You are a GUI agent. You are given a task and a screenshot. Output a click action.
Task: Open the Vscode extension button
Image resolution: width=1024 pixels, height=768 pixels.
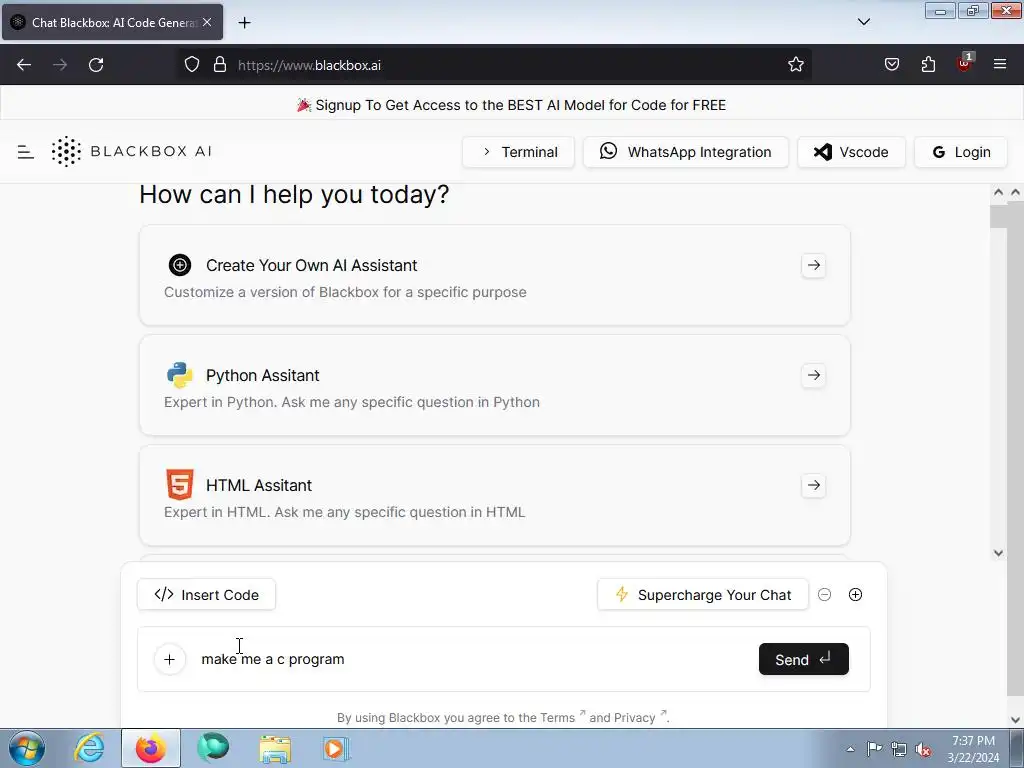(851, 152)
